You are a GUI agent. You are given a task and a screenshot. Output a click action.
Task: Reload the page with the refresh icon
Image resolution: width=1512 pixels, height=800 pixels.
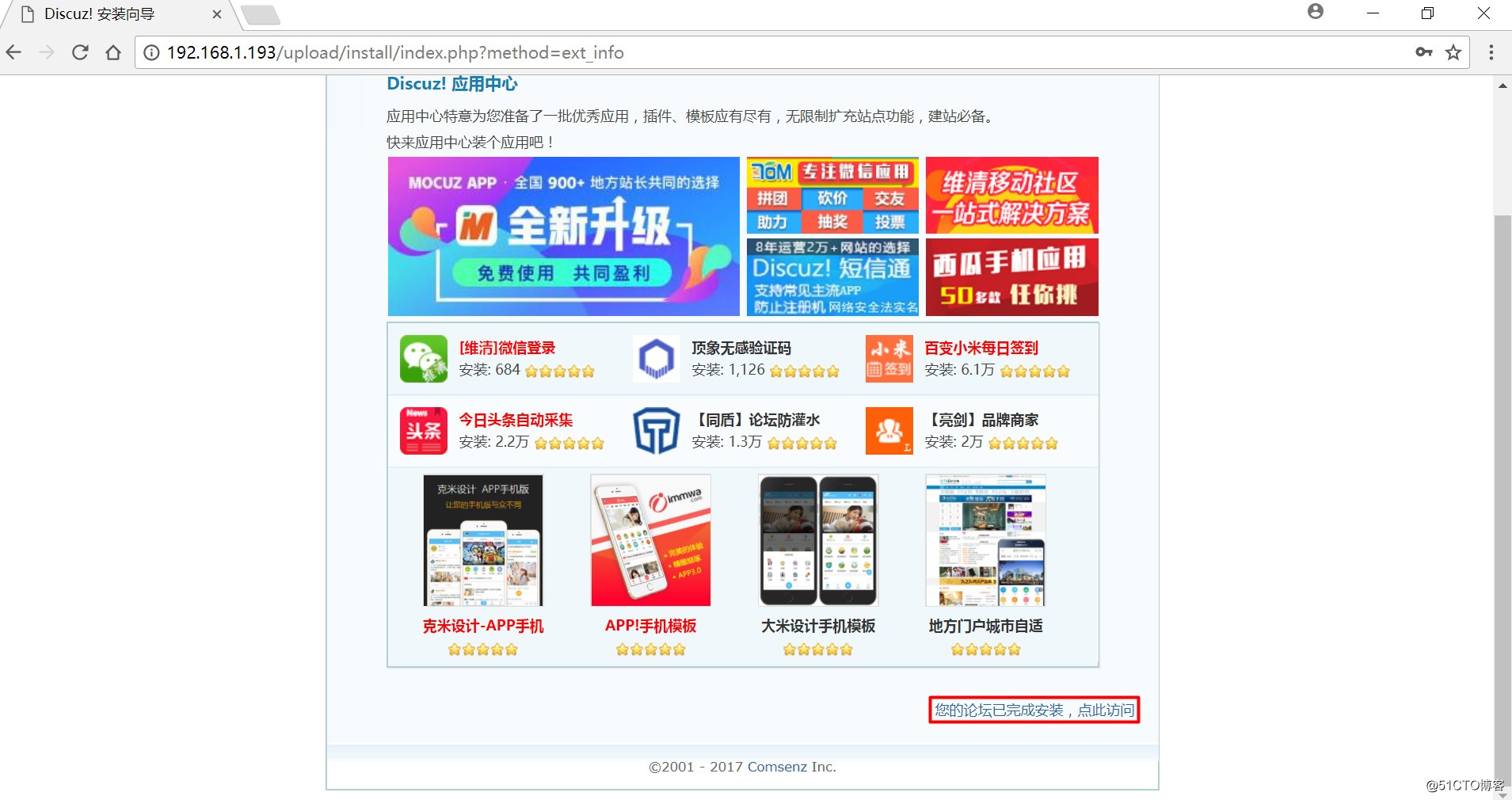pyautogui.click(x=80, y=52)
